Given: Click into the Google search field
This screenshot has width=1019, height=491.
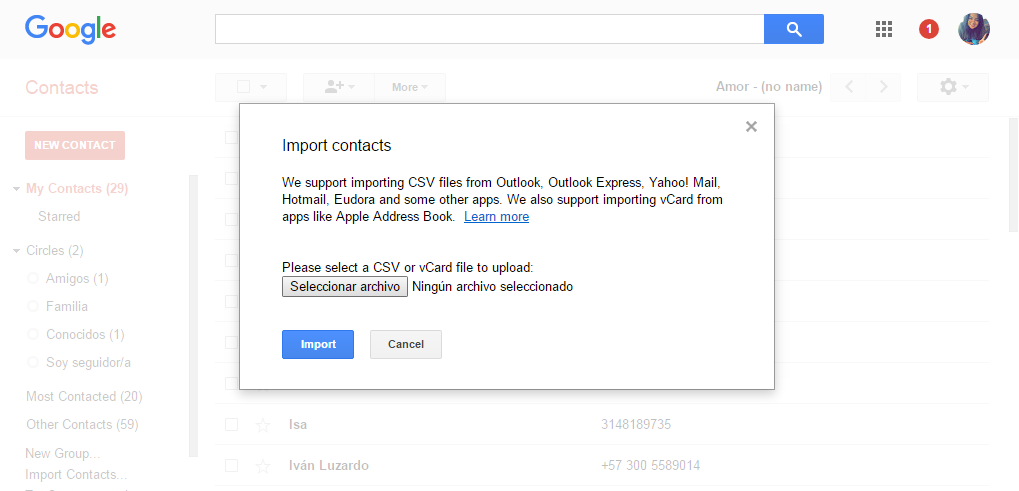Looking at the screenshot, I should [489, 30].
